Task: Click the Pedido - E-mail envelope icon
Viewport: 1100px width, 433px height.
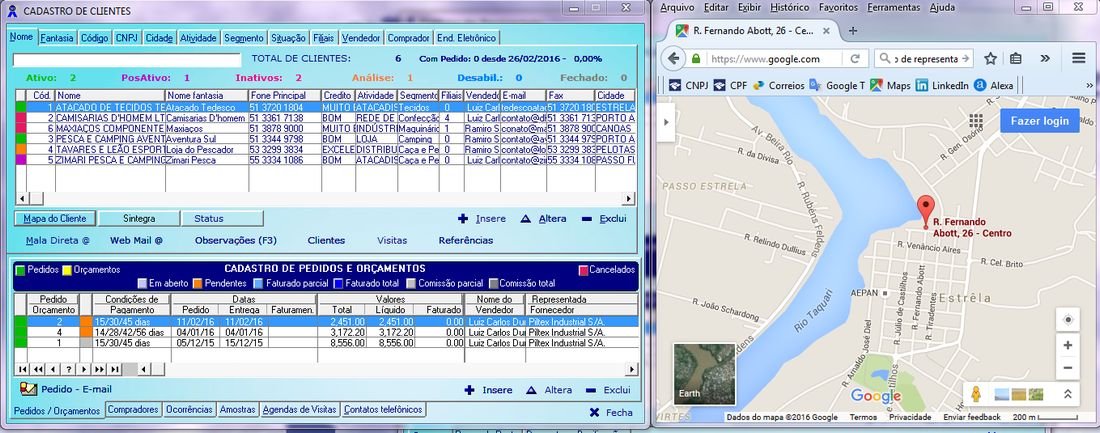Action: tap(27, 389)
